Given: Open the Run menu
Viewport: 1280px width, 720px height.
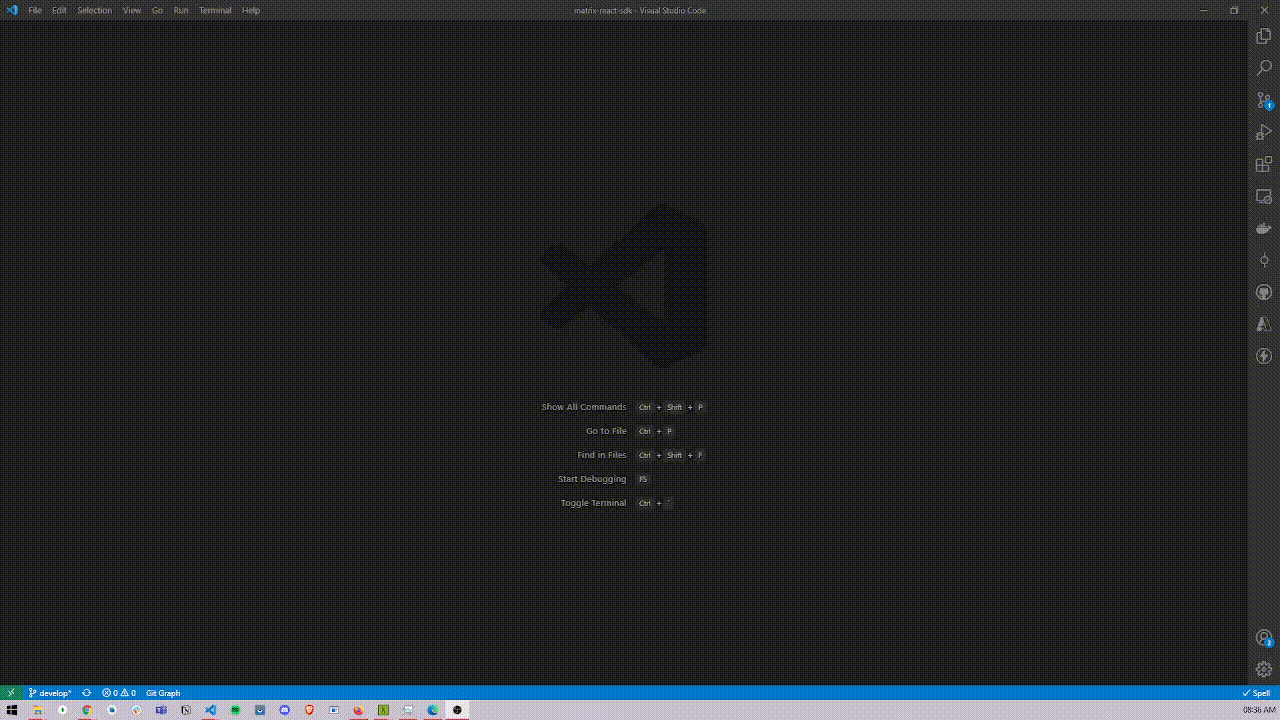Looking at the screenshot, I should tap(181, 10).
